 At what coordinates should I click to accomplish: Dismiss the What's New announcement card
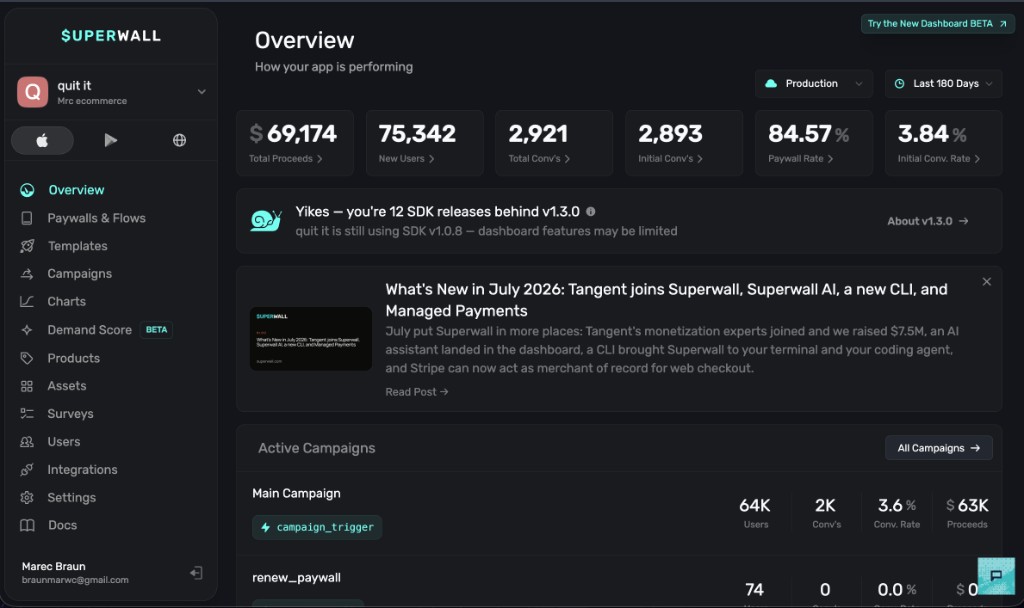tap(986, 281)
